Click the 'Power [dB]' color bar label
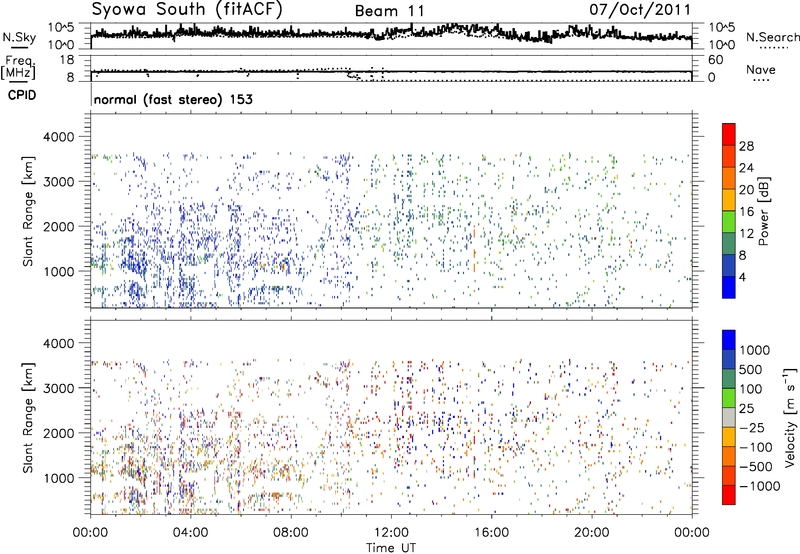Viewport: 800px width, 554px height. [763, 211]
